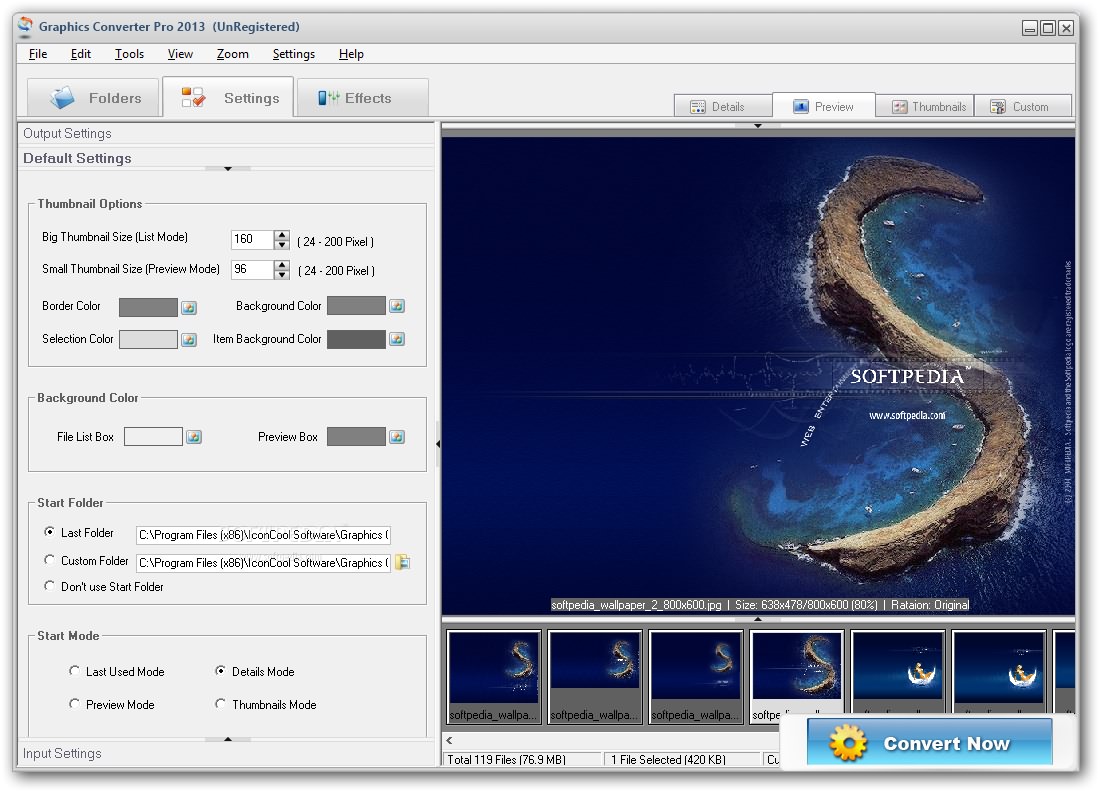Choose Thumbnails Mode as start mode
The height and width of the screenshot is (792, 1100).
(220, 704)
